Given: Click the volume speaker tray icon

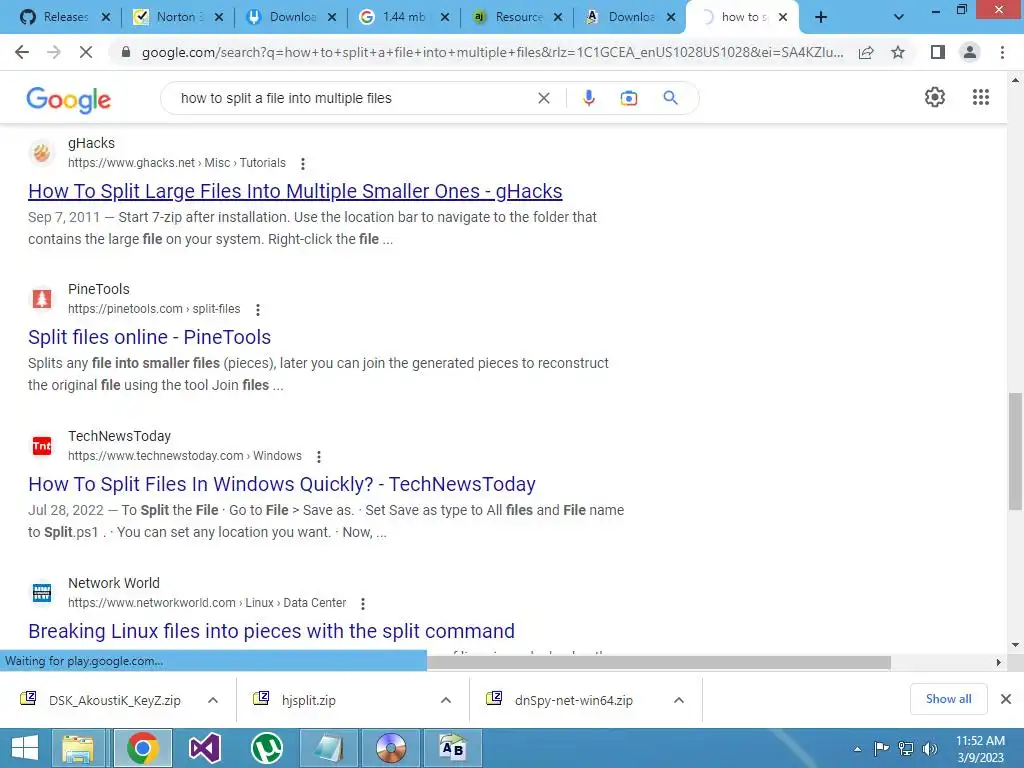Looking at the screenshot, I should pyautogui.click(x=930, y=749).
